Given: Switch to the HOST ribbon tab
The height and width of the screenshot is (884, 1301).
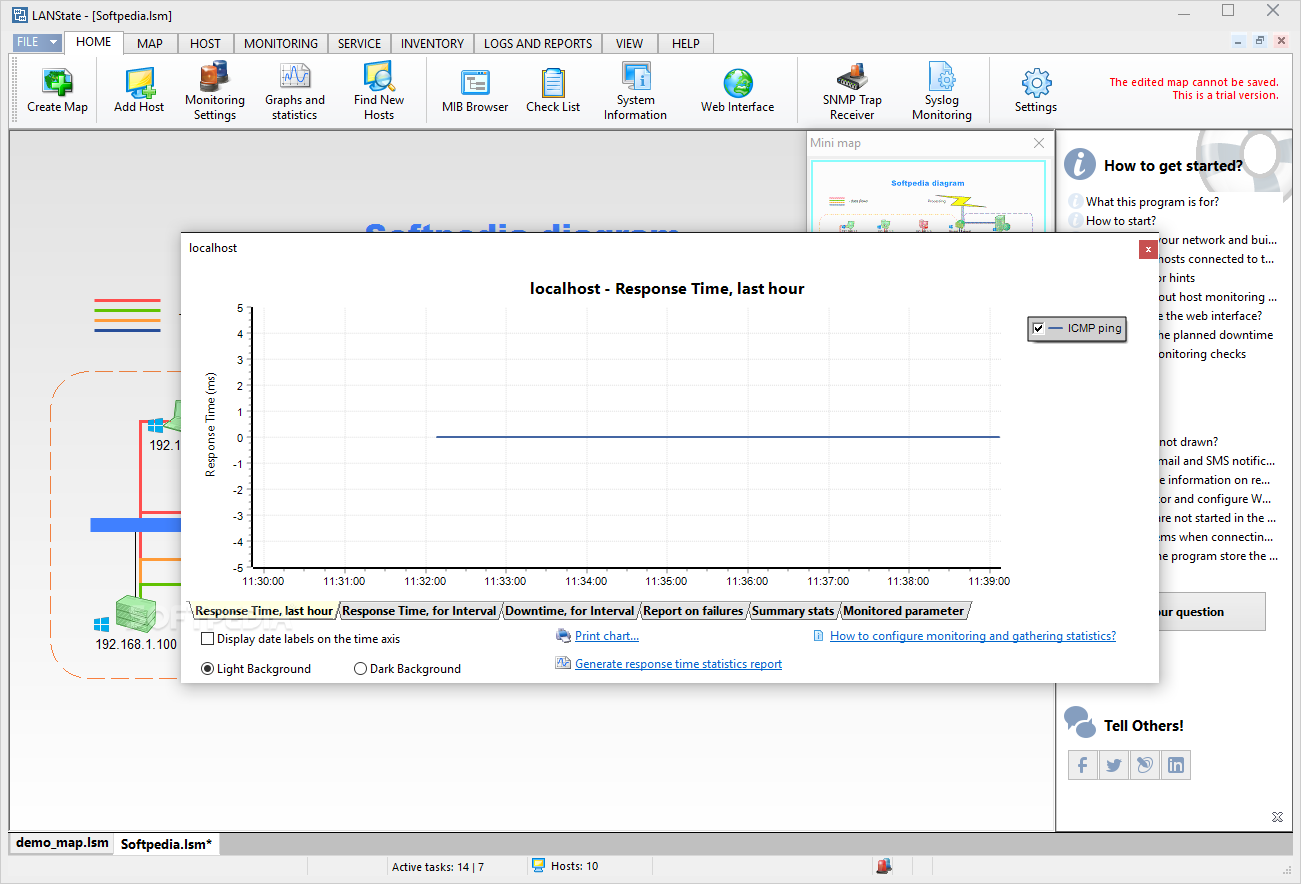Looking at the screenshot, I should pyautogui.click(x=205, y=43).
